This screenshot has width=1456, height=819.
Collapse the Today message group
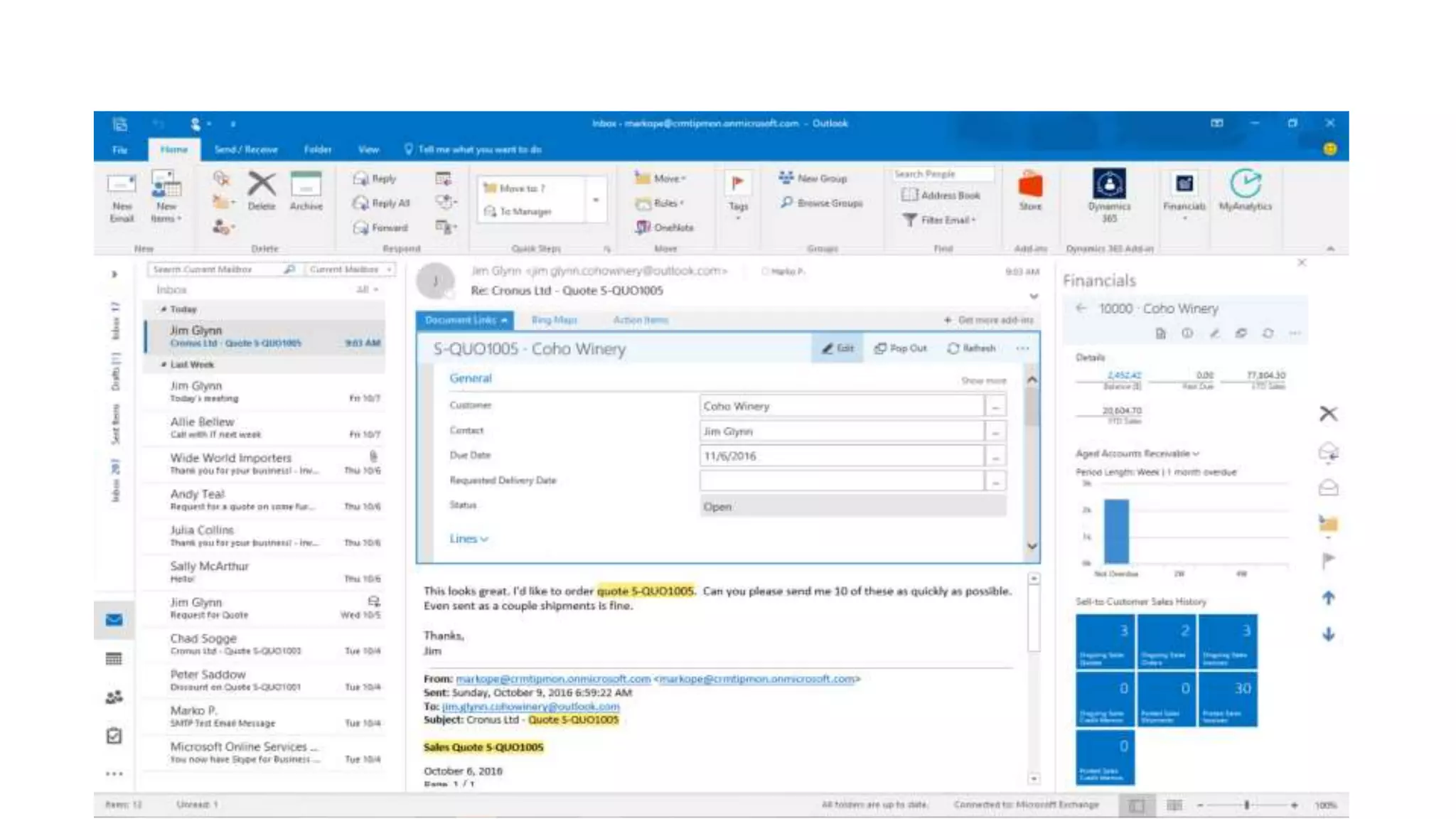164,309
